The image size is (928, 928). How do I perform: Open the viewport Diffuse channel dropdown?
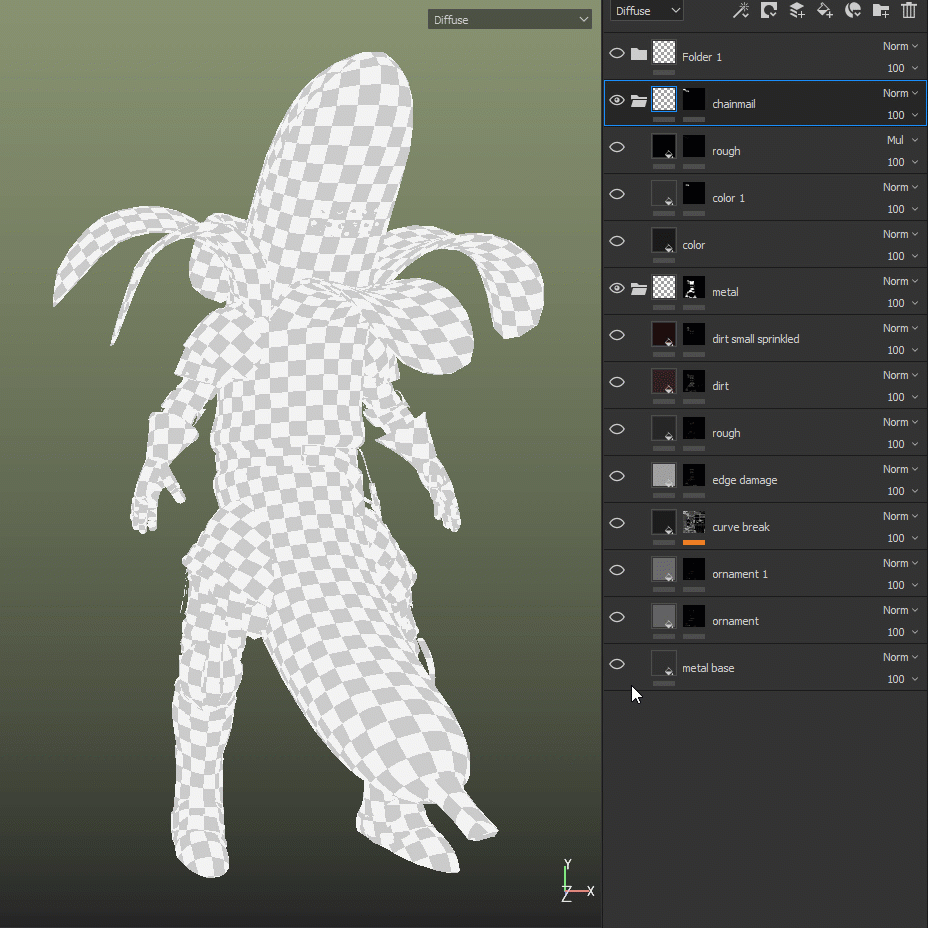coord(510,19)
